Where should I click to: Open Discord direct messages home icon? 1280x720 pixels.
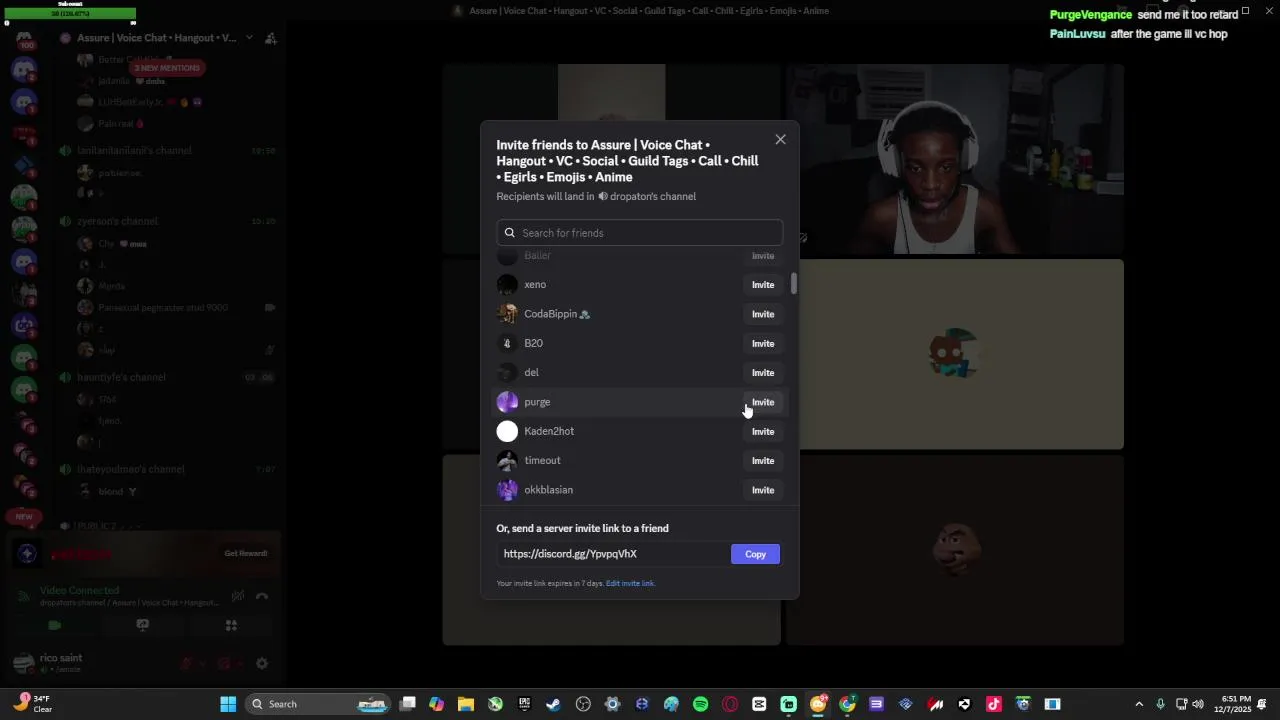24,39
